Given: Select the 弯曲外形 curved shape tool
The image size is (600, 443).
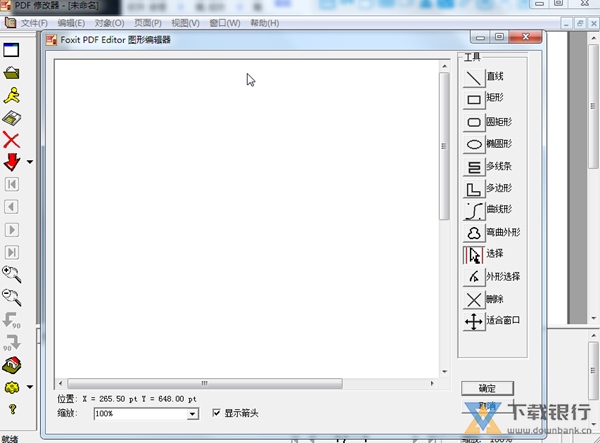Looking at the screenshot, I should (x=474, y=233).
